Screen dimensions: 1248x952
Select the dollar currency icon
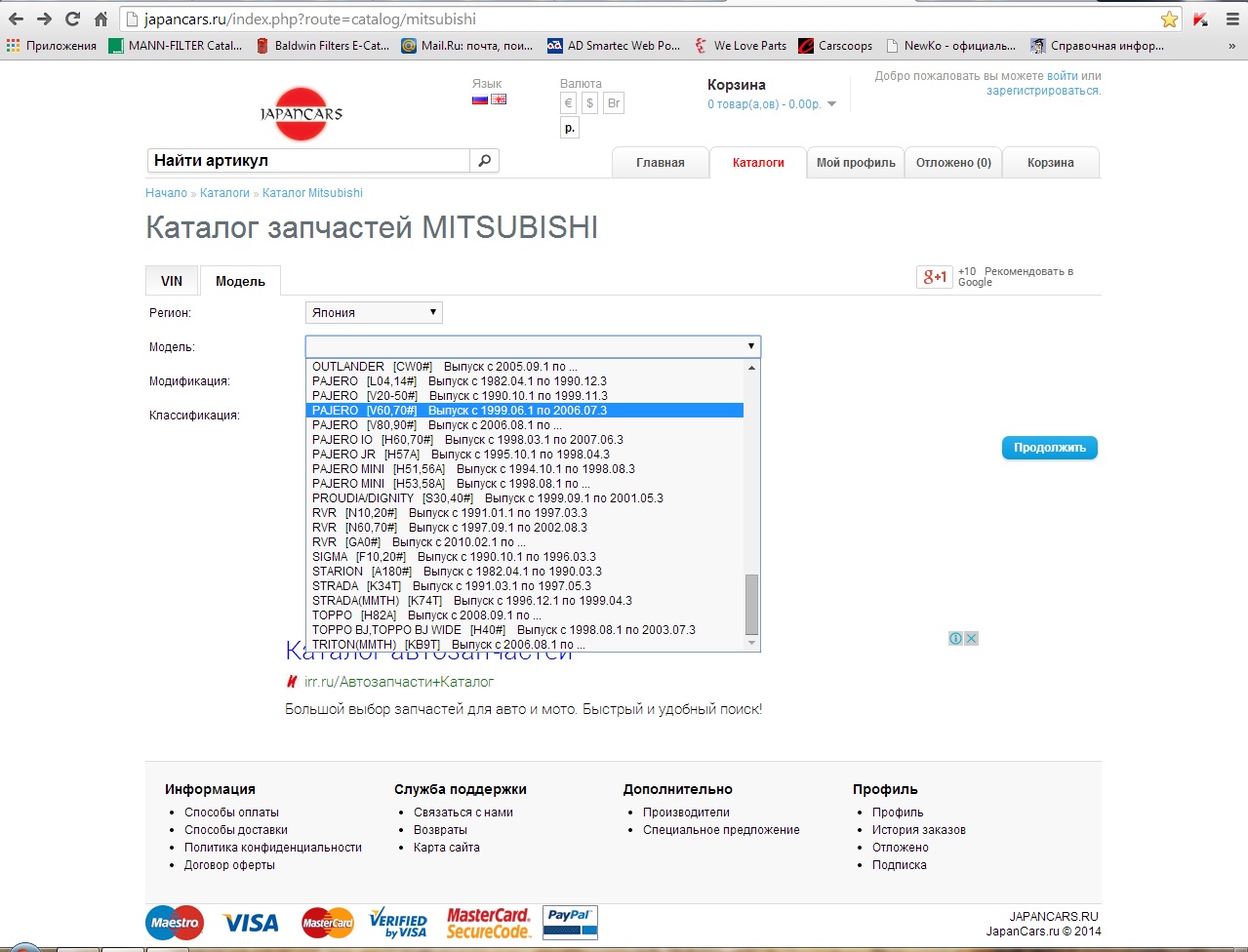tap(589, 103)
